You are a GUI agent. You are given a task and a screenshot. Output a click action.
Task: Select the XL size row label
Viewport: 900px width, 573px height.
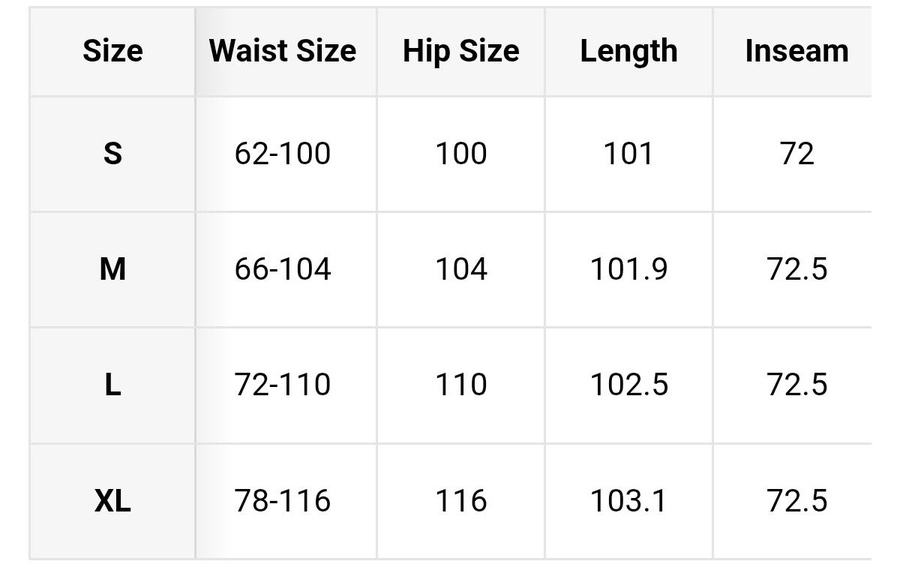click(113, 501)
